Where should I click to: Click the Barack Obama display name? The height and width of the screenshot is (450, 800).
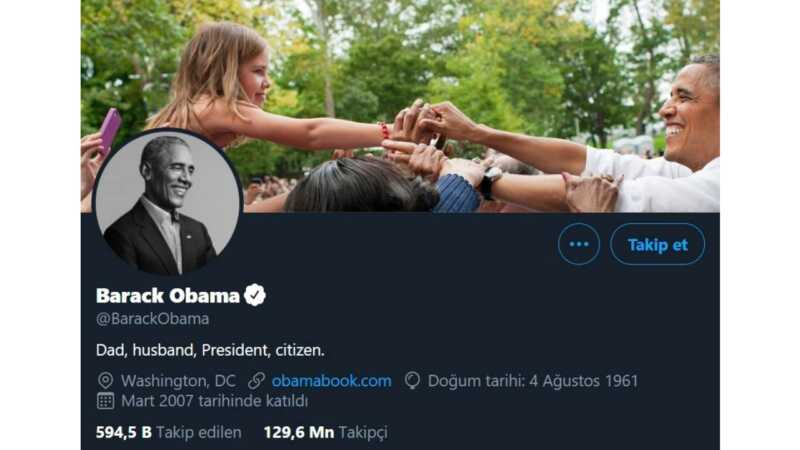(167, 295)
